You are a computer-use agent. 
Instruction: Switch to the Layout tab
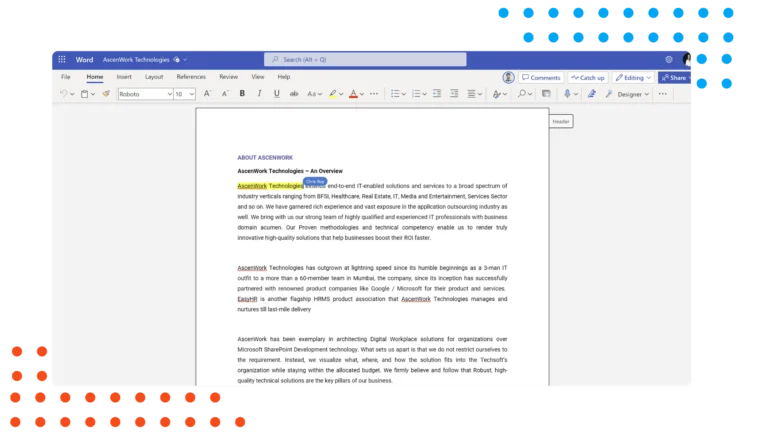tap(154, 77)
